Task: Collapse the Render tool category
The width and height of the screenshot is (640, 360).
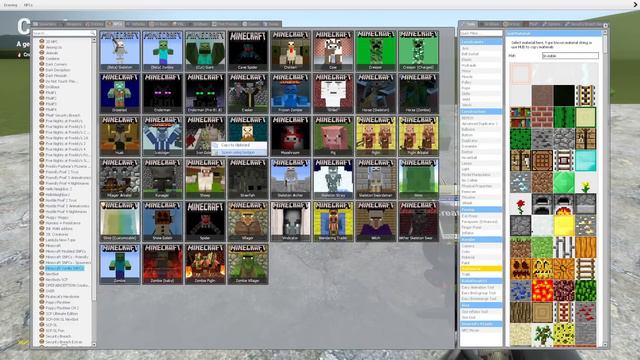Action: [481, 240]
